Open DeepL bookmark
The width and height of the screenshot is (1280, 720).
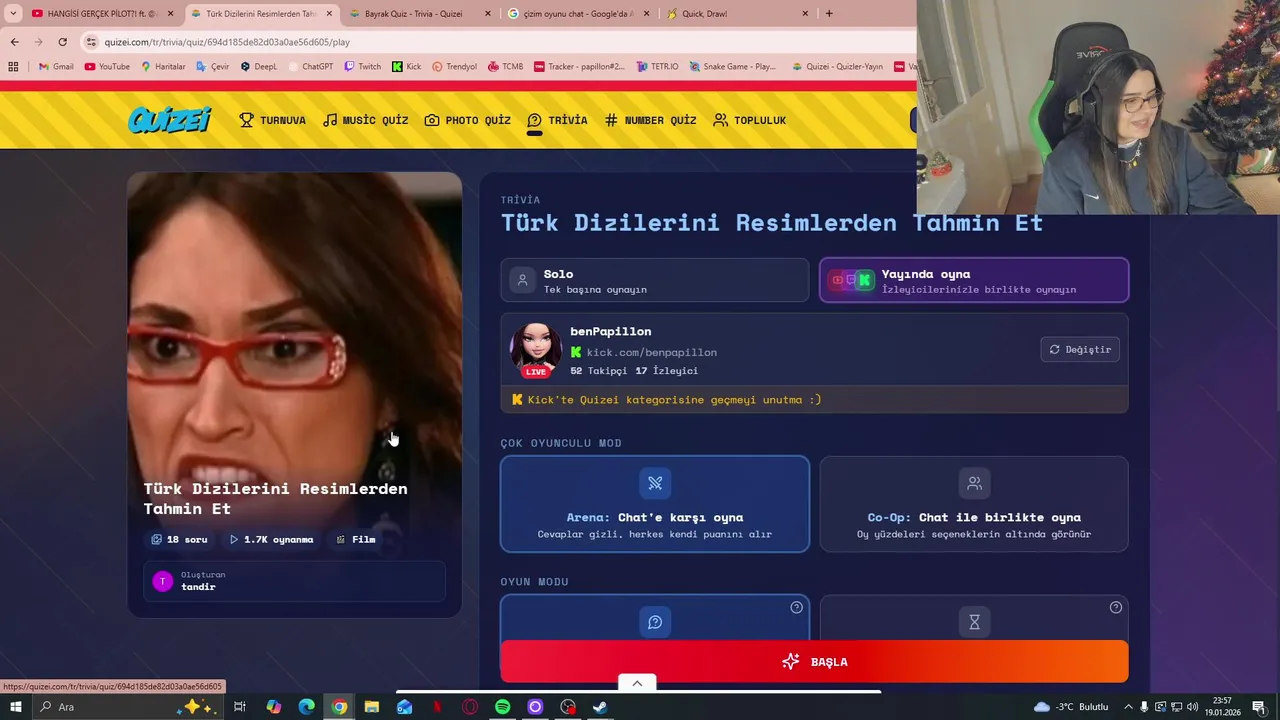point(258,67)
